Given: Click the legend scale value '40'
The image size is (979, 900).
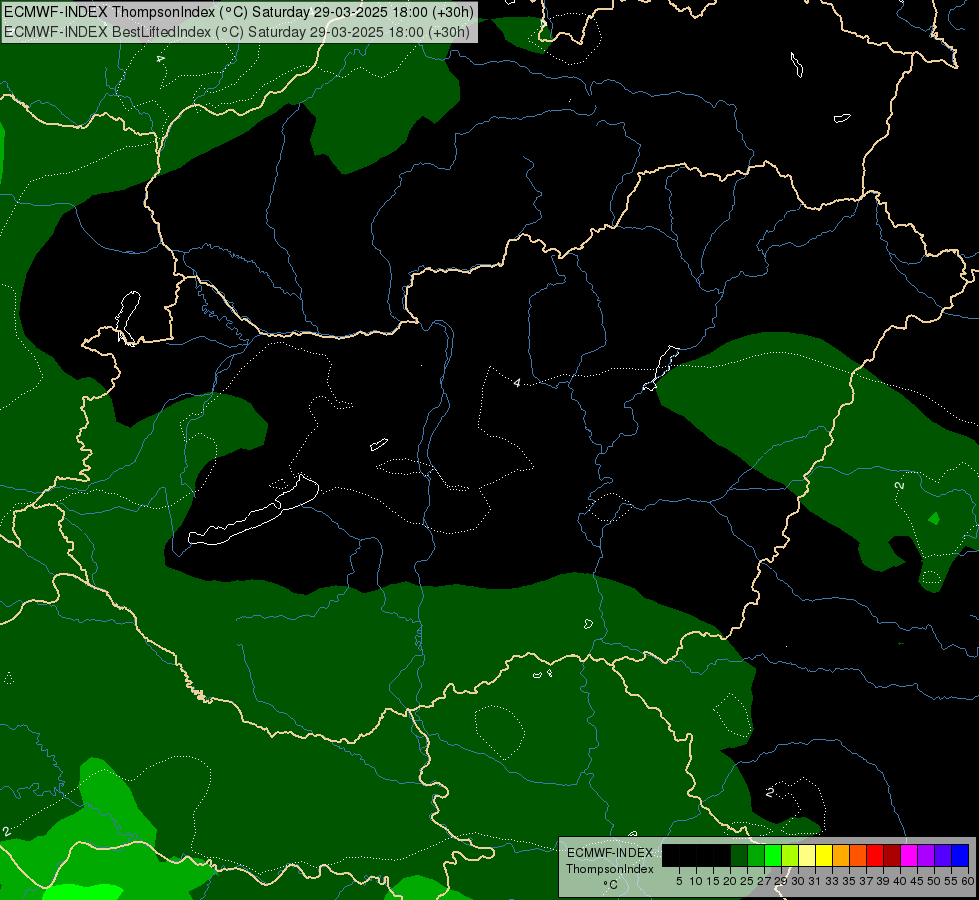Looking at the screenshot, I should [x=900, y=881].
